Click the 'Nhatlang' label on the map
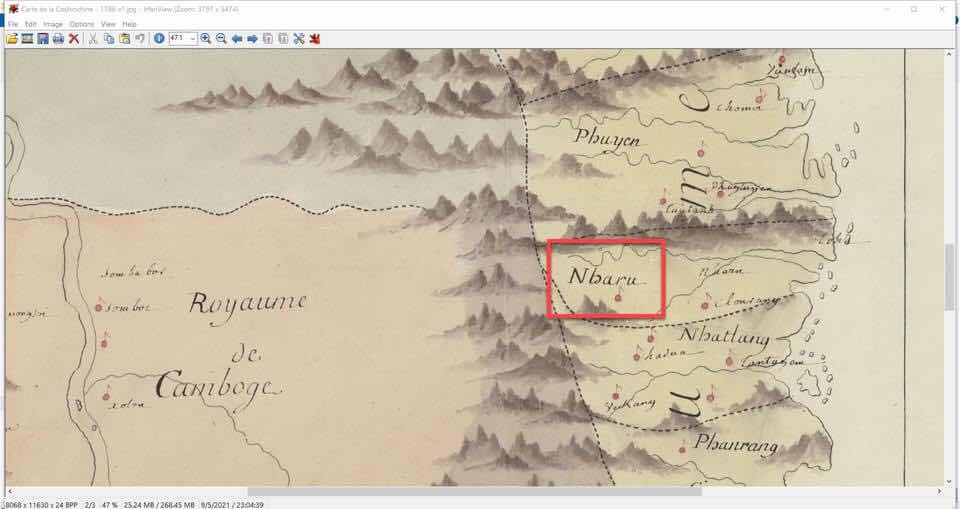960x509 pixels. 724,336
